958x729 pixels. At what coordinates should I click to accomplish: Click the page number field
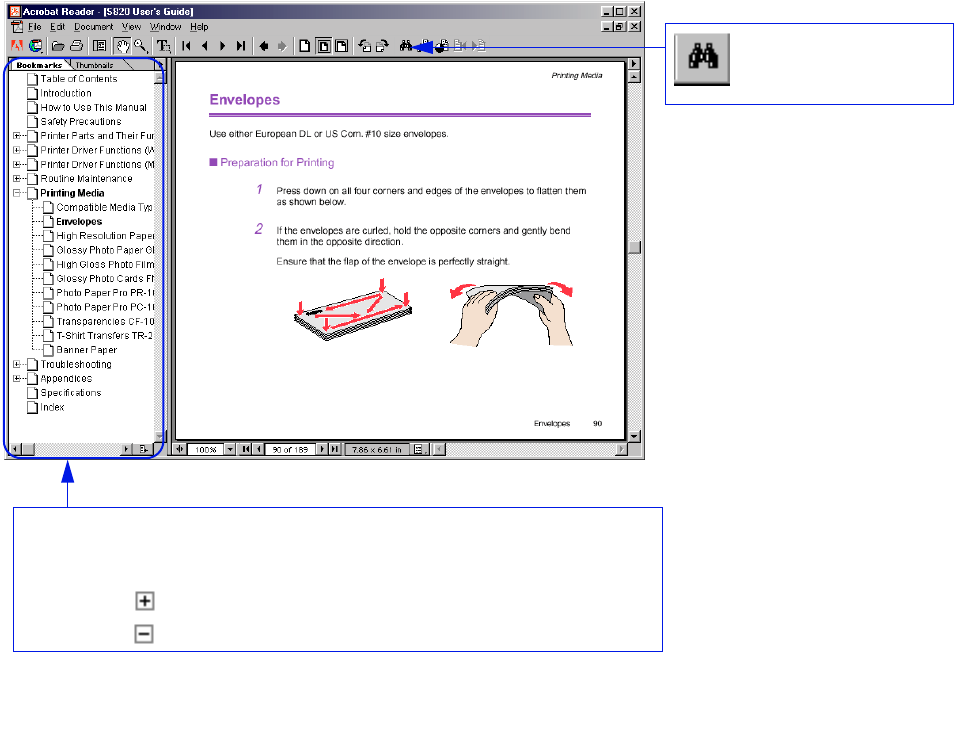tap(290, 450)
